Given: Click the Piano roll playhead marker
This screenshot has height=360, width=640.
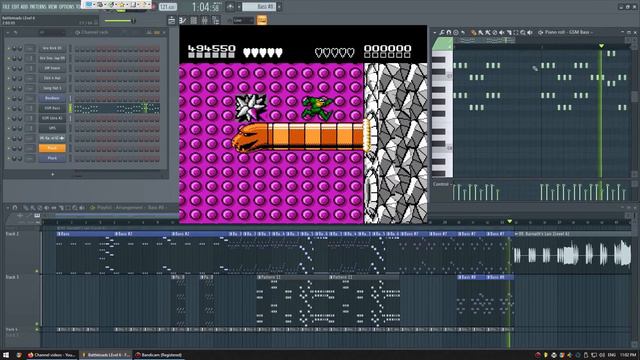Looking at the screenshot, I should point(601,46).
